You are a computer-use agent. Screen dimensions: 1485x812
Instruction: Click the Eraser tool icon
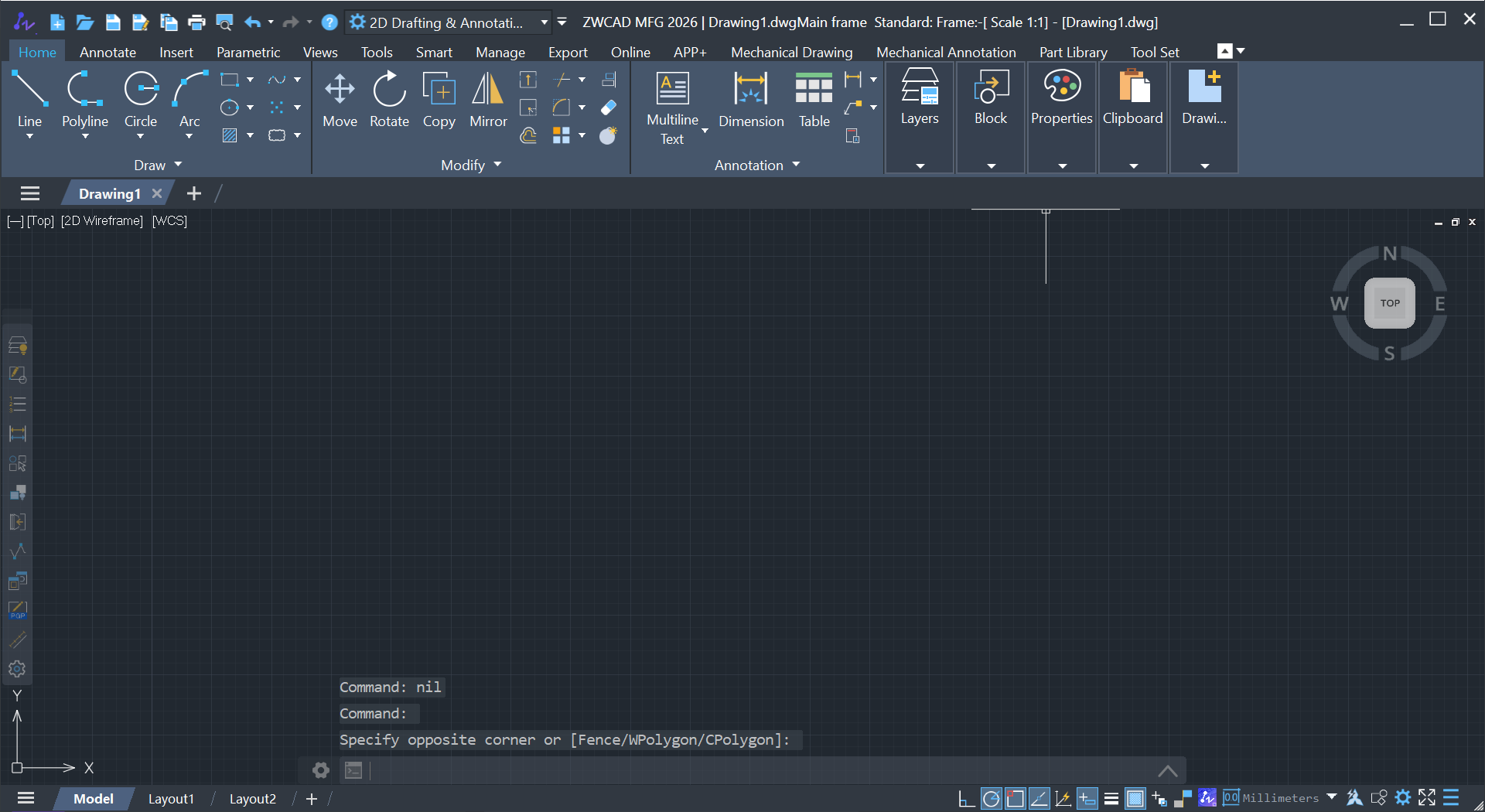609,107
